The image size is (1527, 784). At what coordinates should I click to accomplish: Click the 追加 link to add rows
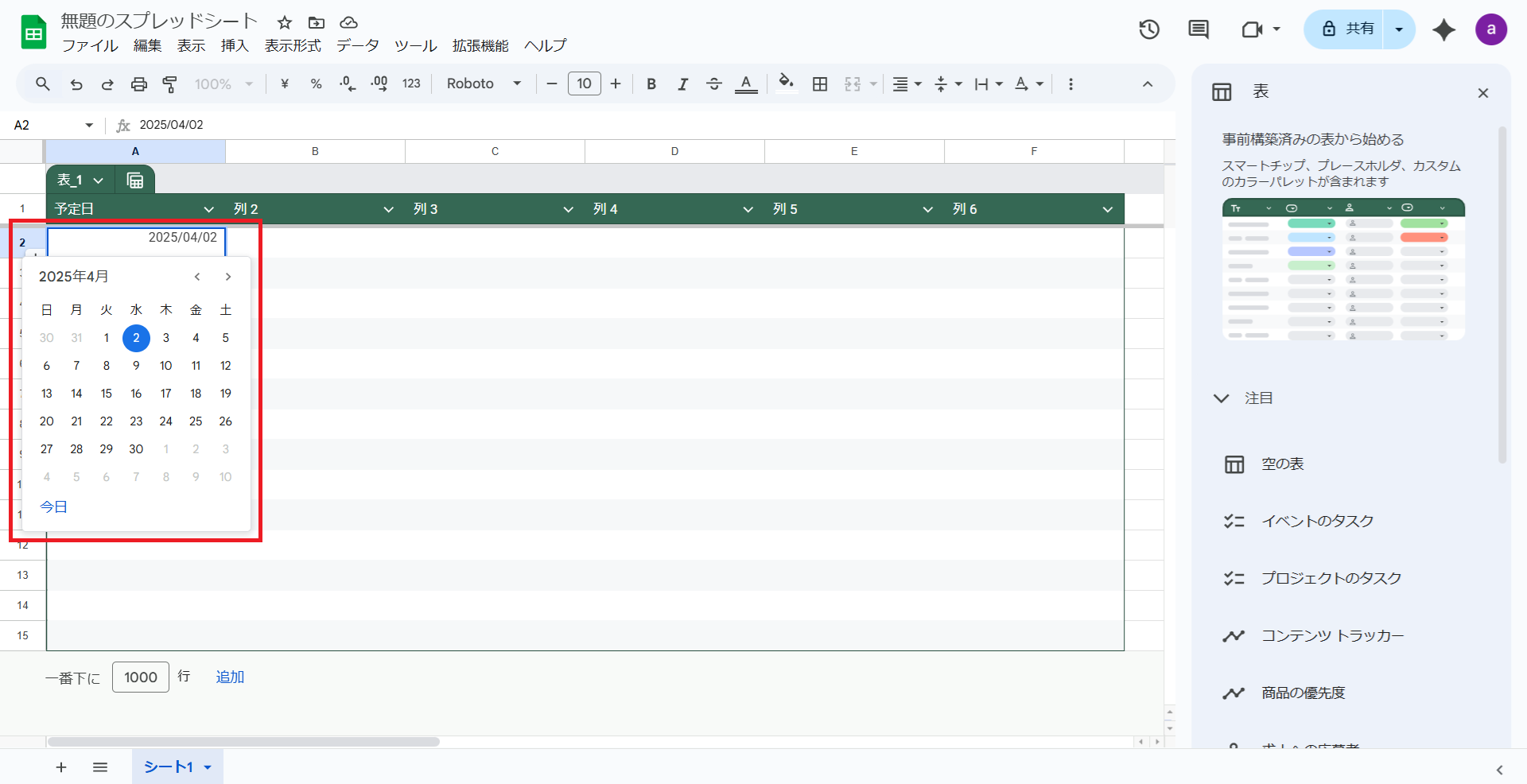click(230, 677)
